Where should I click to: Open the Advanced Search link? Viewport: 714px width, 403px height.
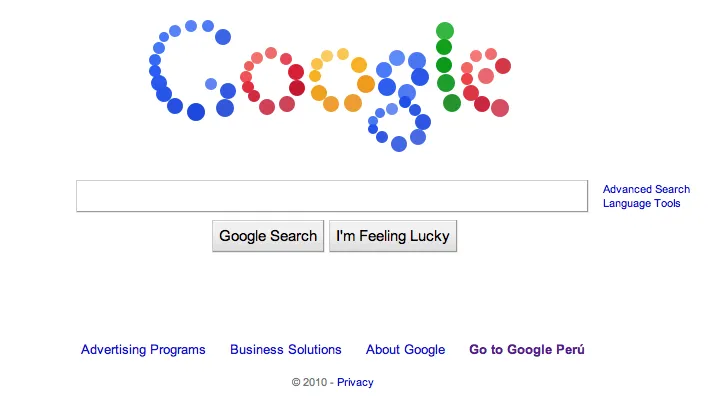646,189
